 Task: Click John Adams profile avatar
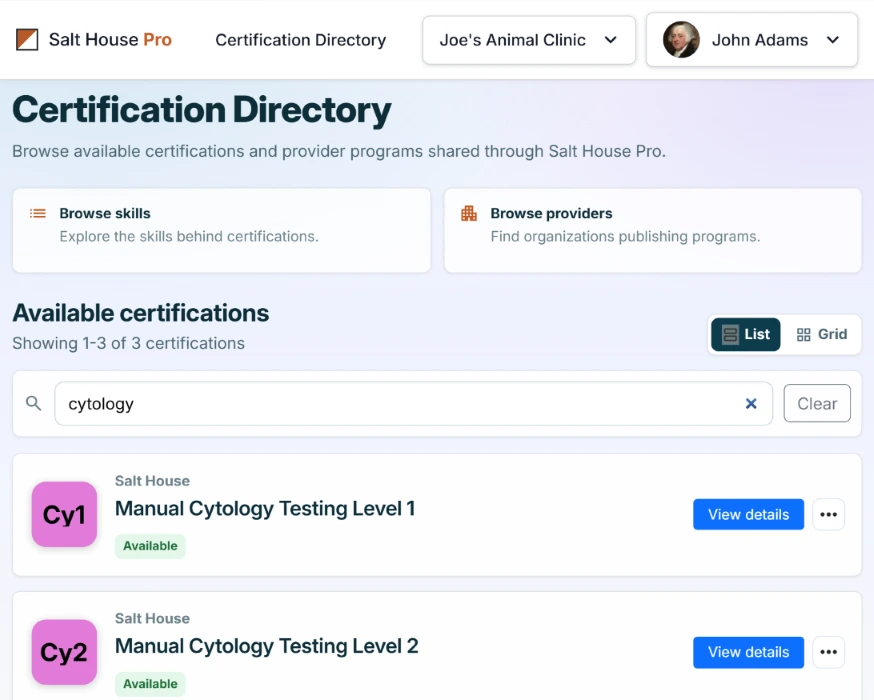click(x=681, y=40)
